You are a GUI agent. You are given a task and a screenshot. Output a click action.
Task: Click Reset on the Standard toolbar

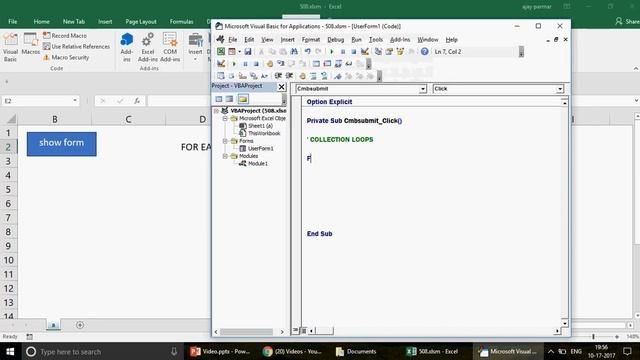tap(353, 51)
